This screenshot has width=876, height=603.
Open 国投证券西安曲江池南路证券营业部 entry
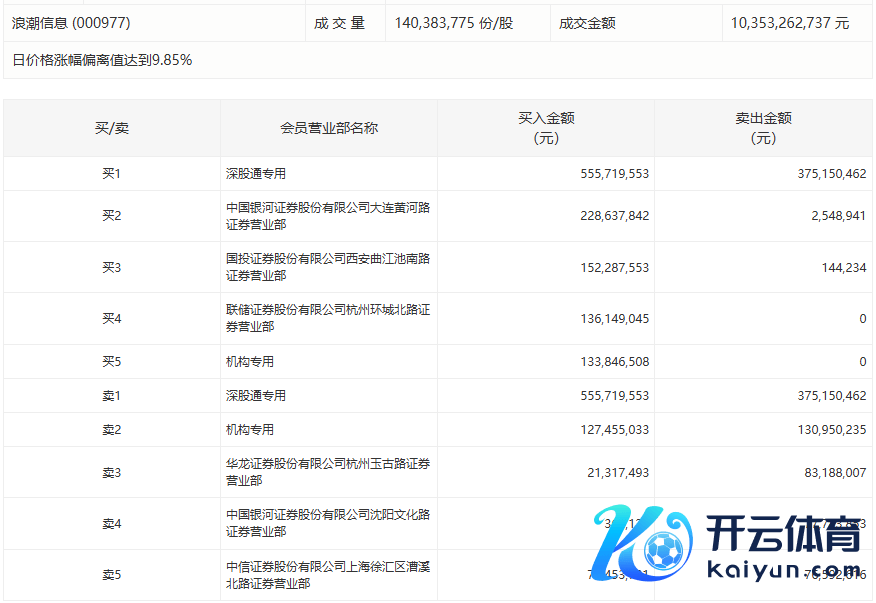pyautogui.click(x=328, y=267)
